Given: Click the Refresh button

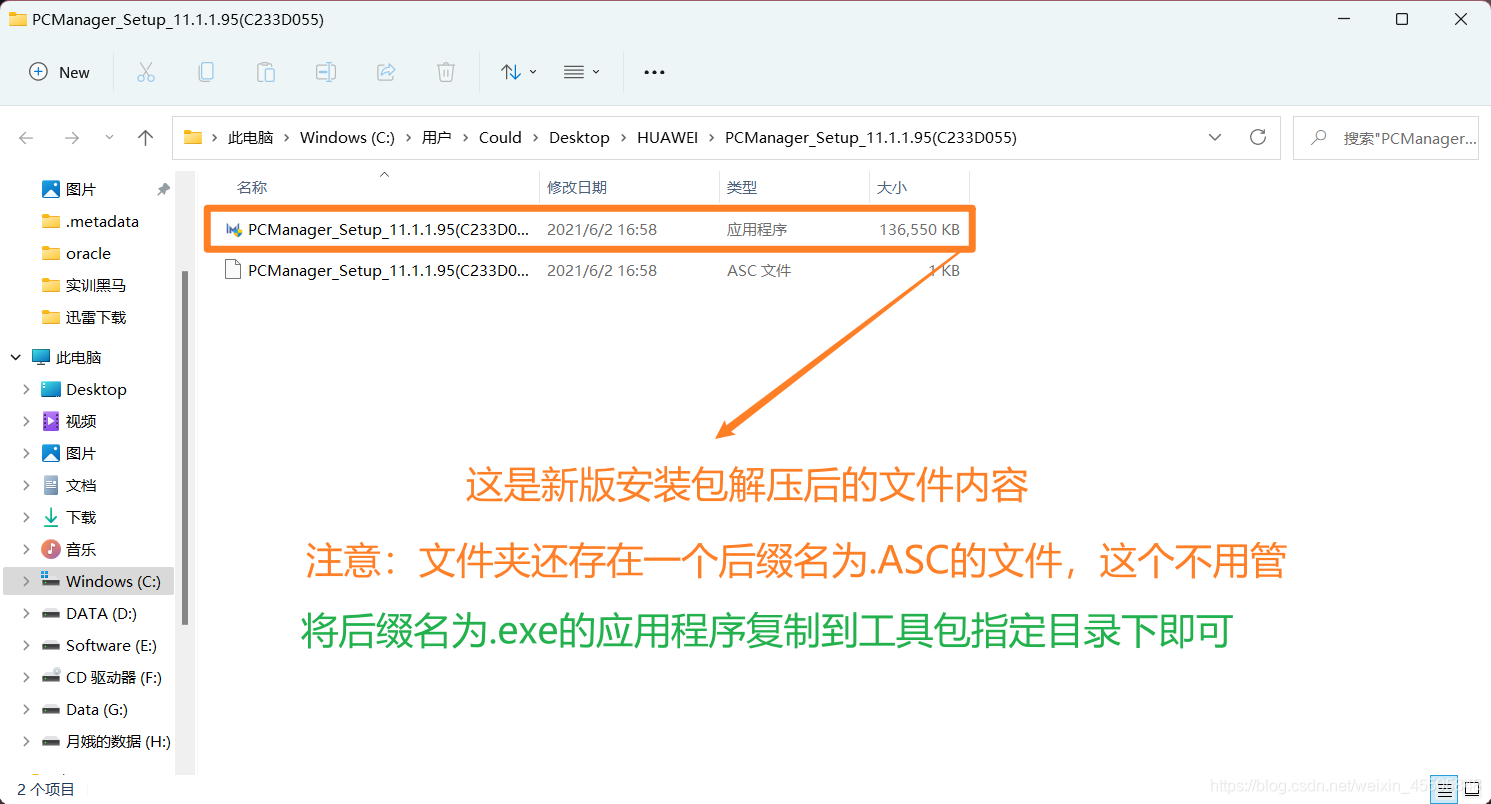Looking at the screenshot, I should click(1258, 138).
